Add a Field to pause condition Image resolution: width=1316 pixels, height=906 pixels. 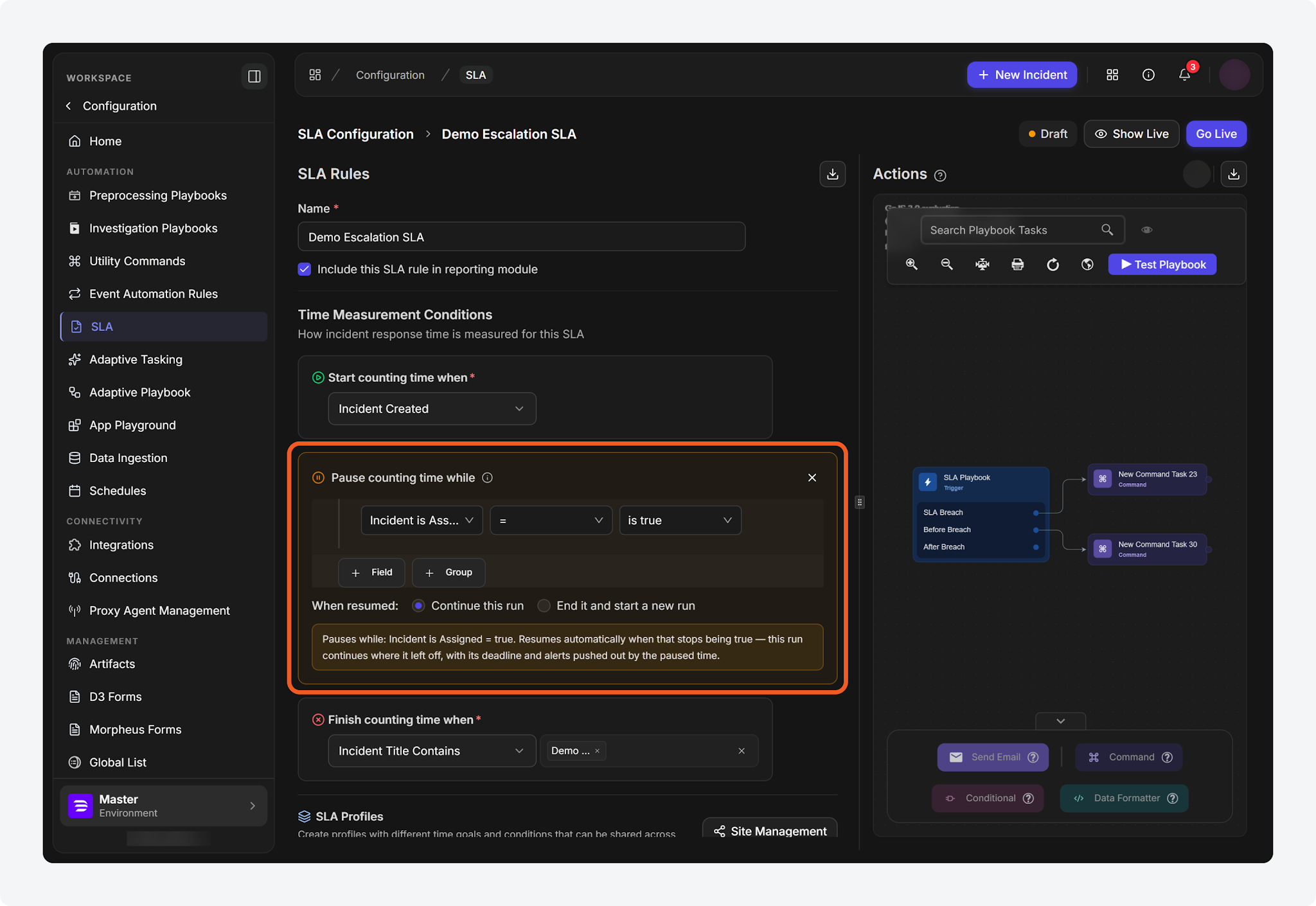point(371,573)
